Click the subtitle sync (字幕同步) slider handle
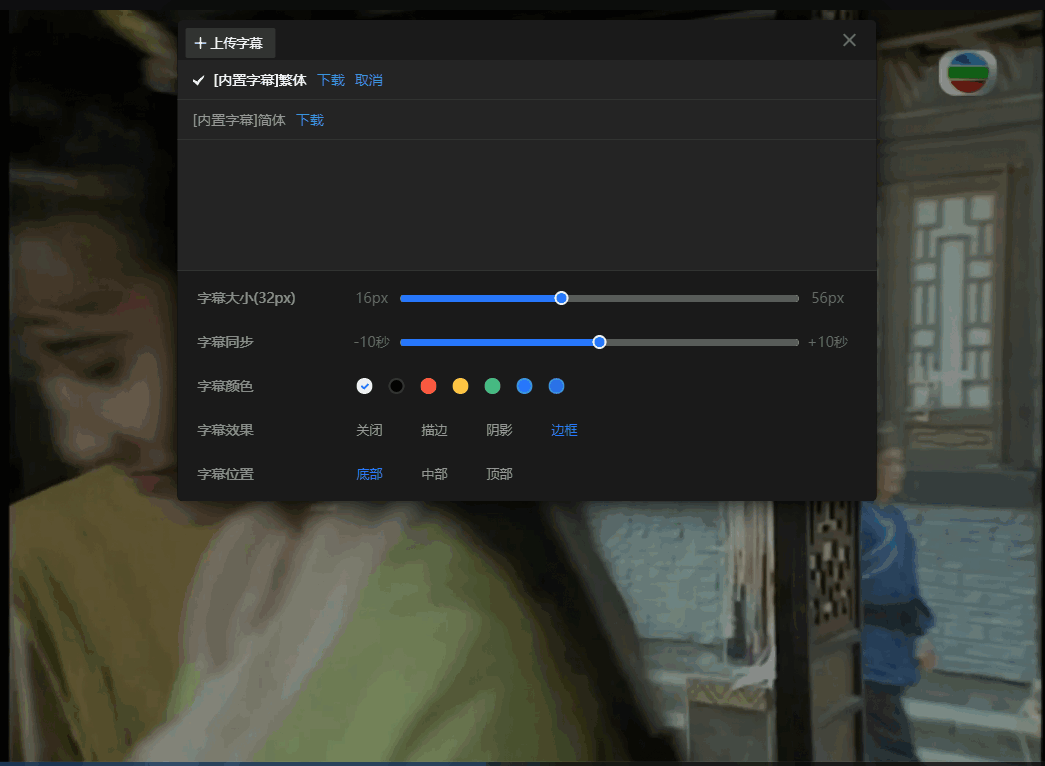The image size is (1045, 766). tap(599, 341)
